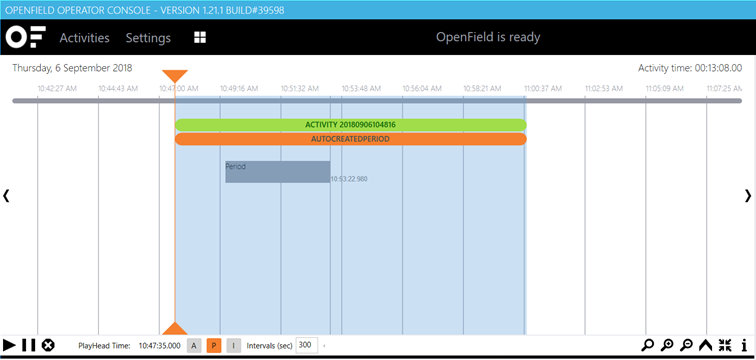This screenshot has width=756, height=360.
Task: Click the left timeline navigation chevron
Action: pyautogui.click(x=6, y=196)
